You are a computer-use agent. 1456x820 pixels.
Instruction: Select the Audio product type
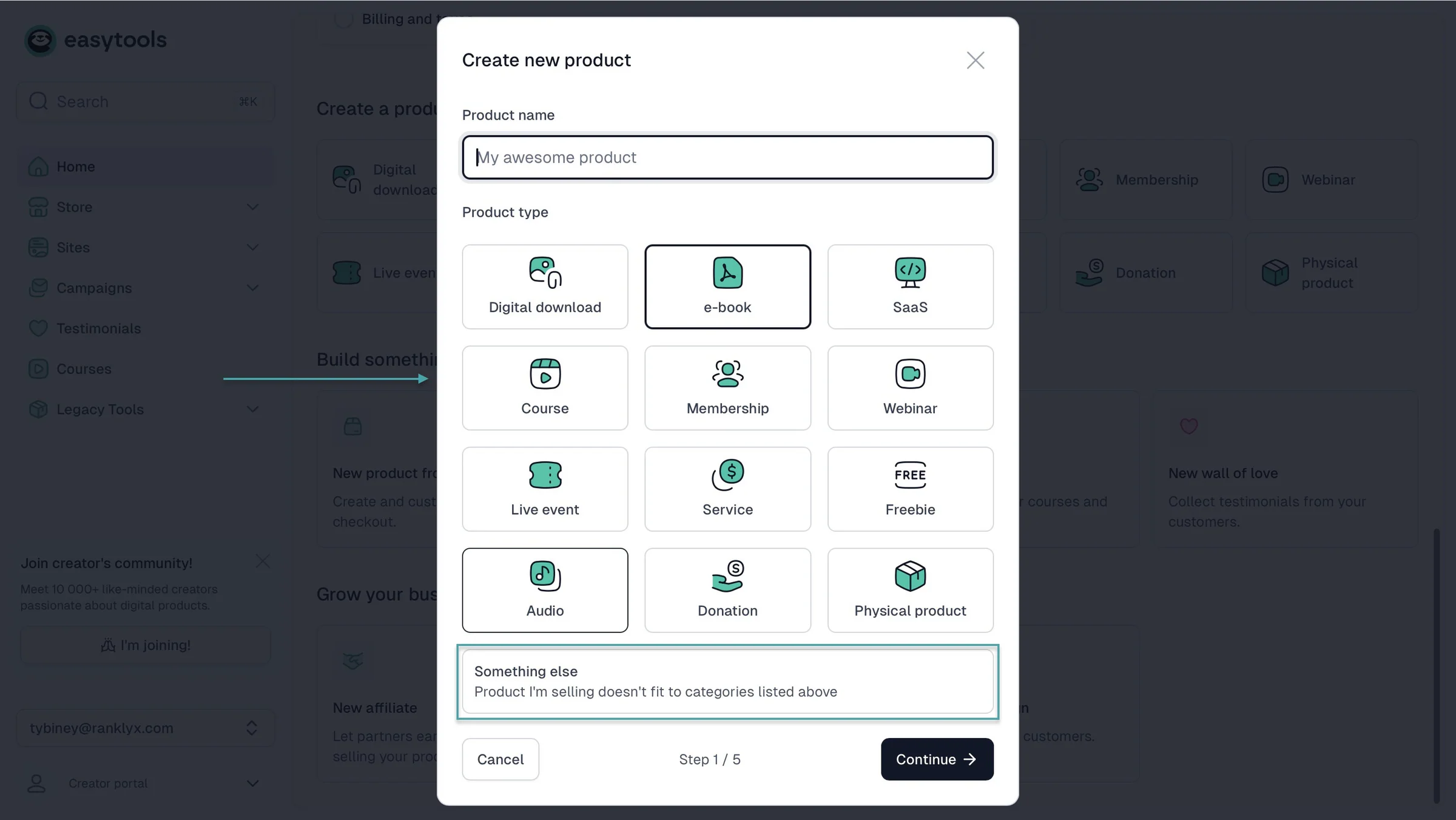pos(545,590)
